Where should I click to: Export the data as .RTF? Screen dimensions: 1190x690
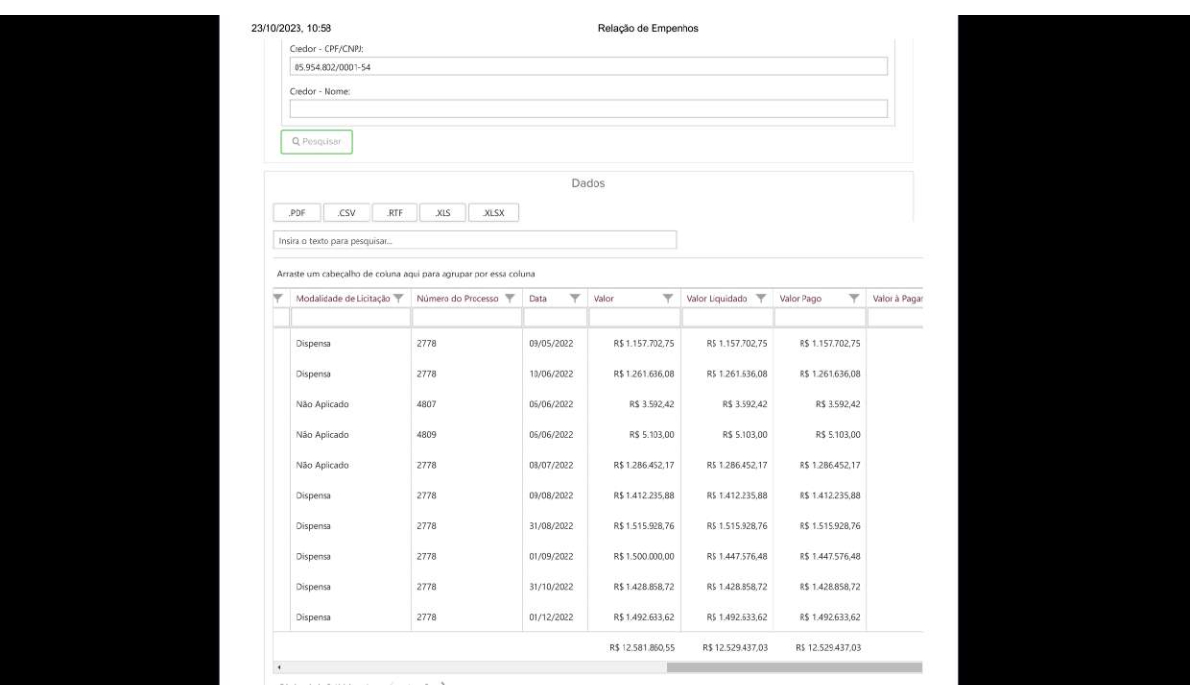pyautogui.click(x=393, y=212)
